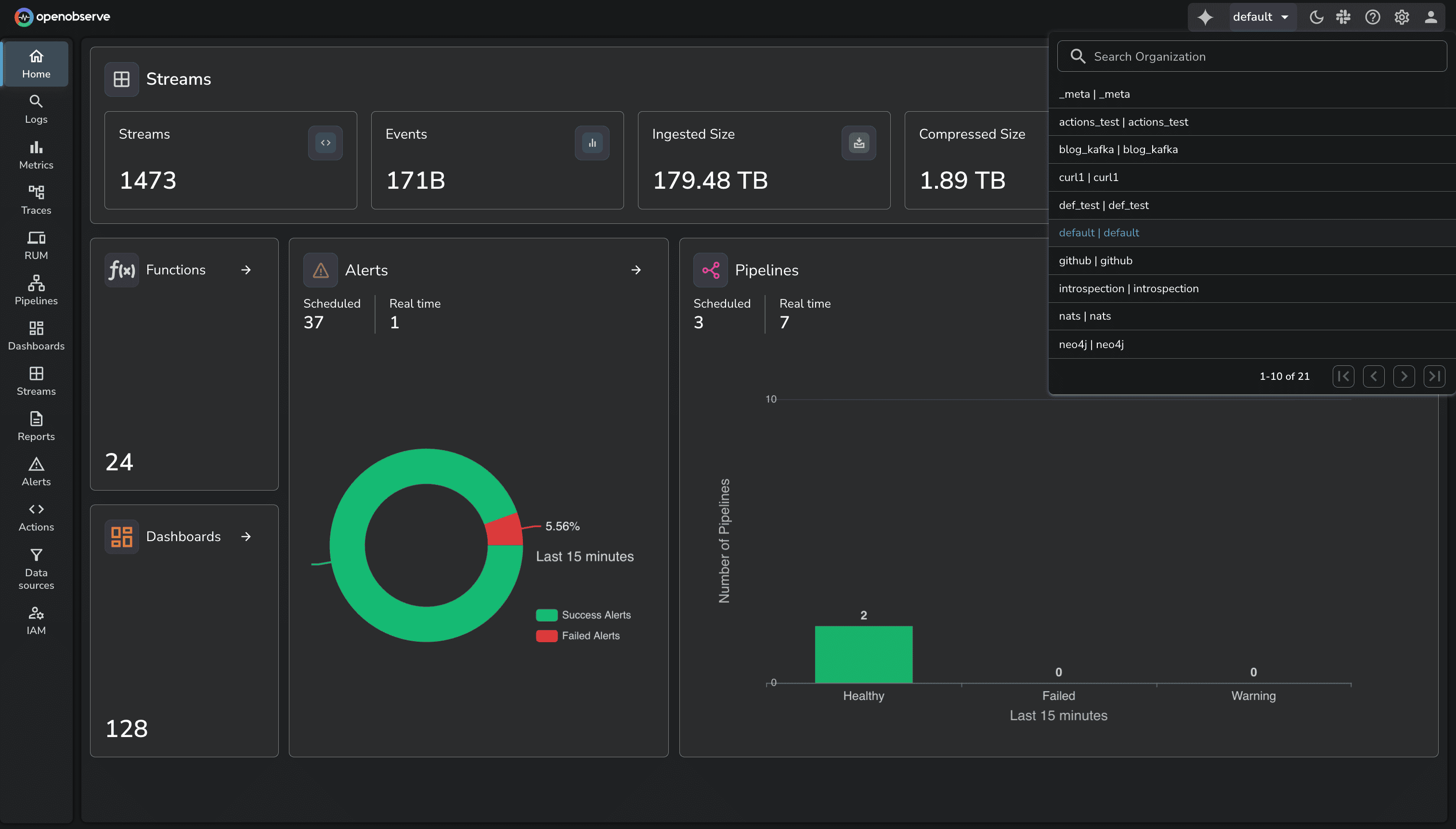The height and width of the screenshot is (829, 1456).
Task: Switch organization to github
Action: pos(1094,260)
